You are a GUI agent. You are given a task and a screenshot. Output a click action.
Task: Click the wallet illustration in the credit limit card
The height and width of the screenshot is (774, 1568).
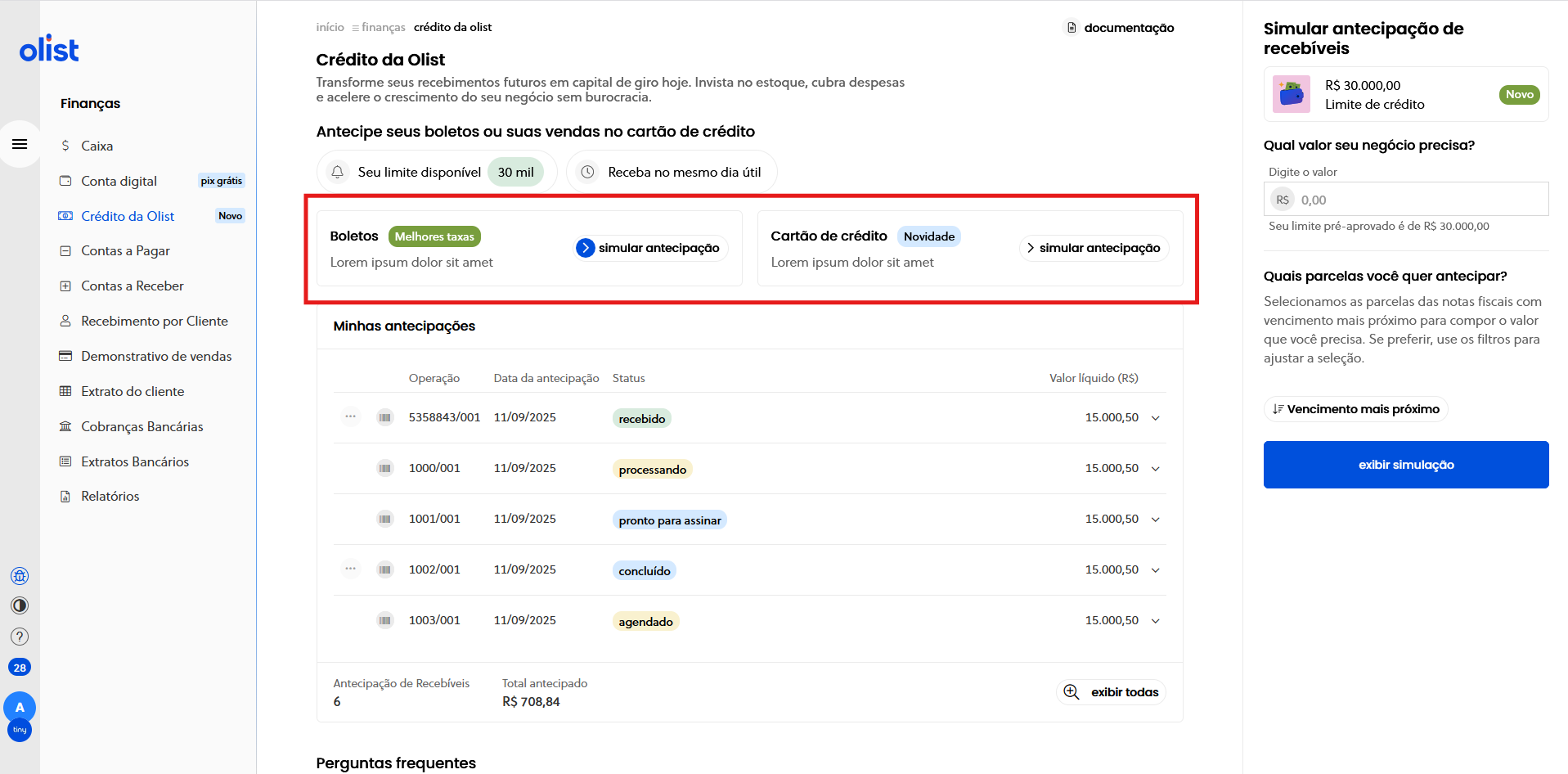tap(1292, 94)
